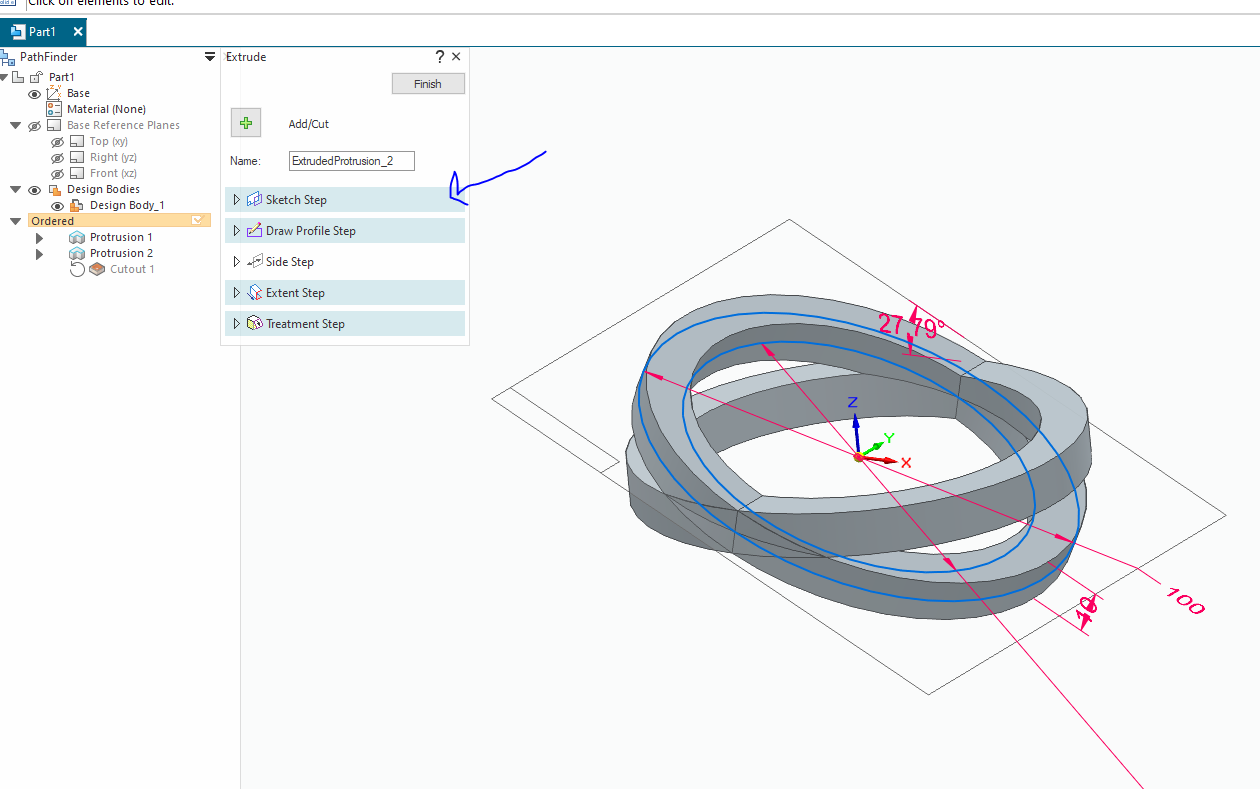Click the Base coordinate system icon
Image resolution: width=1260 pixels, height=789 pixels.
tap(54, 93)
